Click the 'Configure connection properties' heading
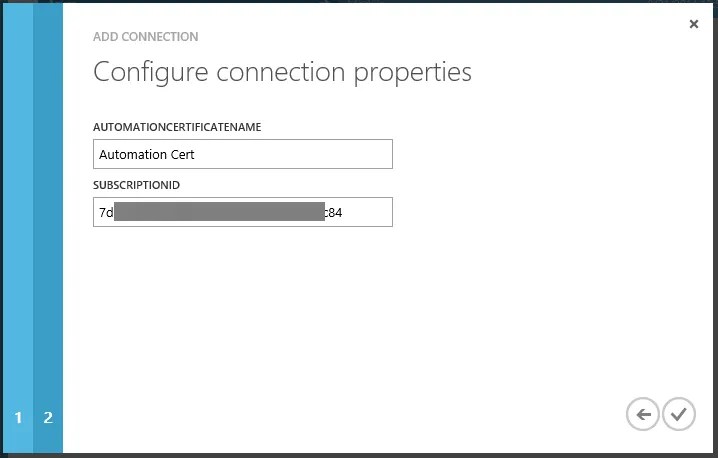The image size is (718, 458). point(282,72)
